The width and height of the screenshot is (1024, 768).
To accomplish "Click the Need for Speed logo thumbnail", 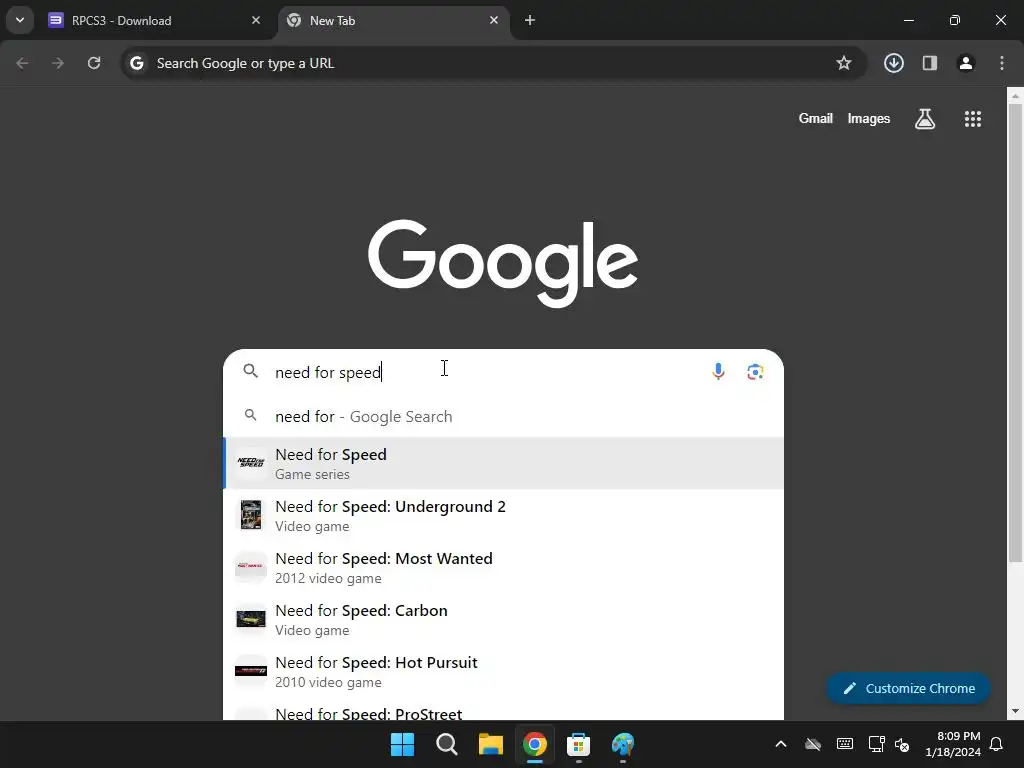I will 251,462.
